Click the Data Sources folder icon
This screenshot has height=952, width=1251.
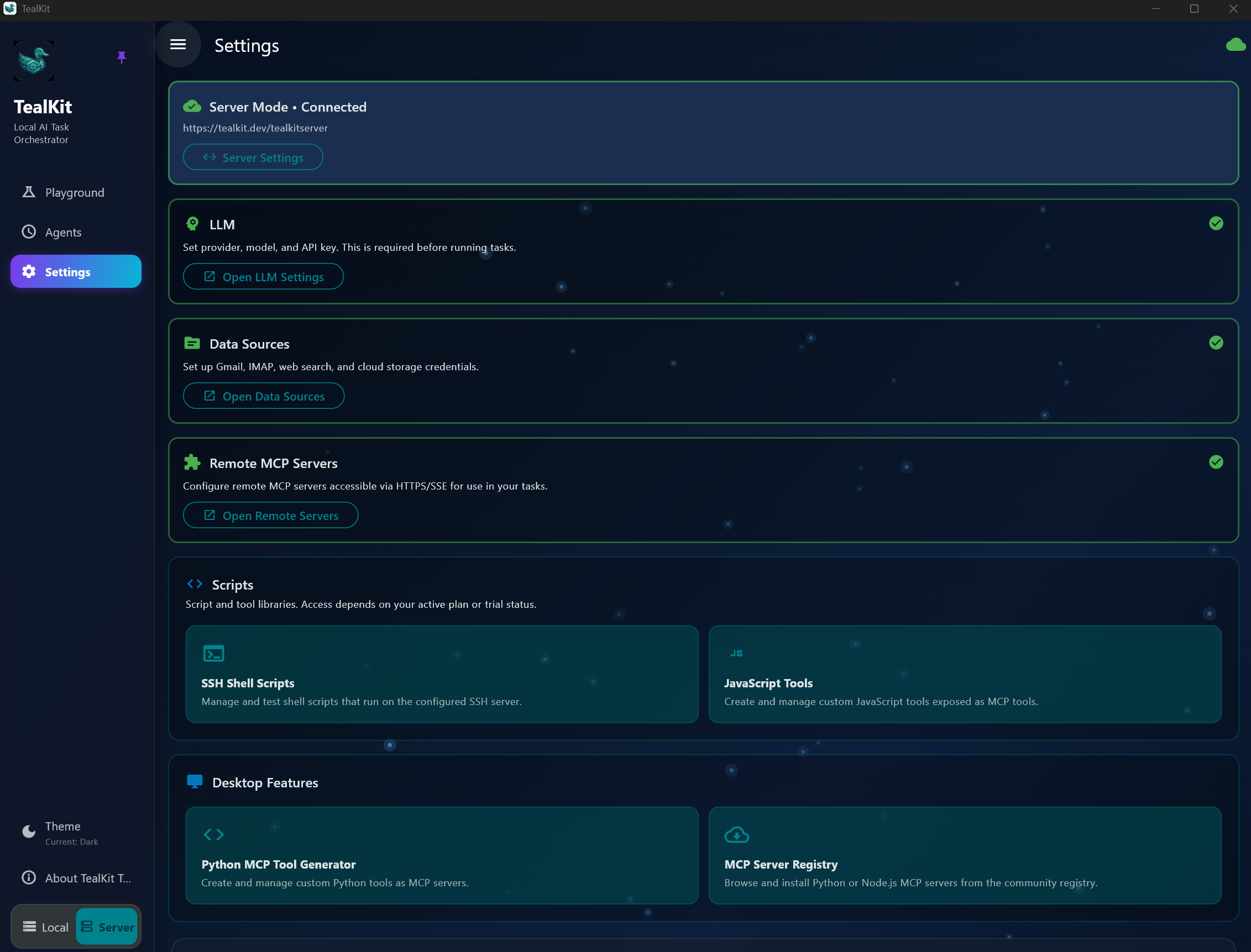coord(192,343)
